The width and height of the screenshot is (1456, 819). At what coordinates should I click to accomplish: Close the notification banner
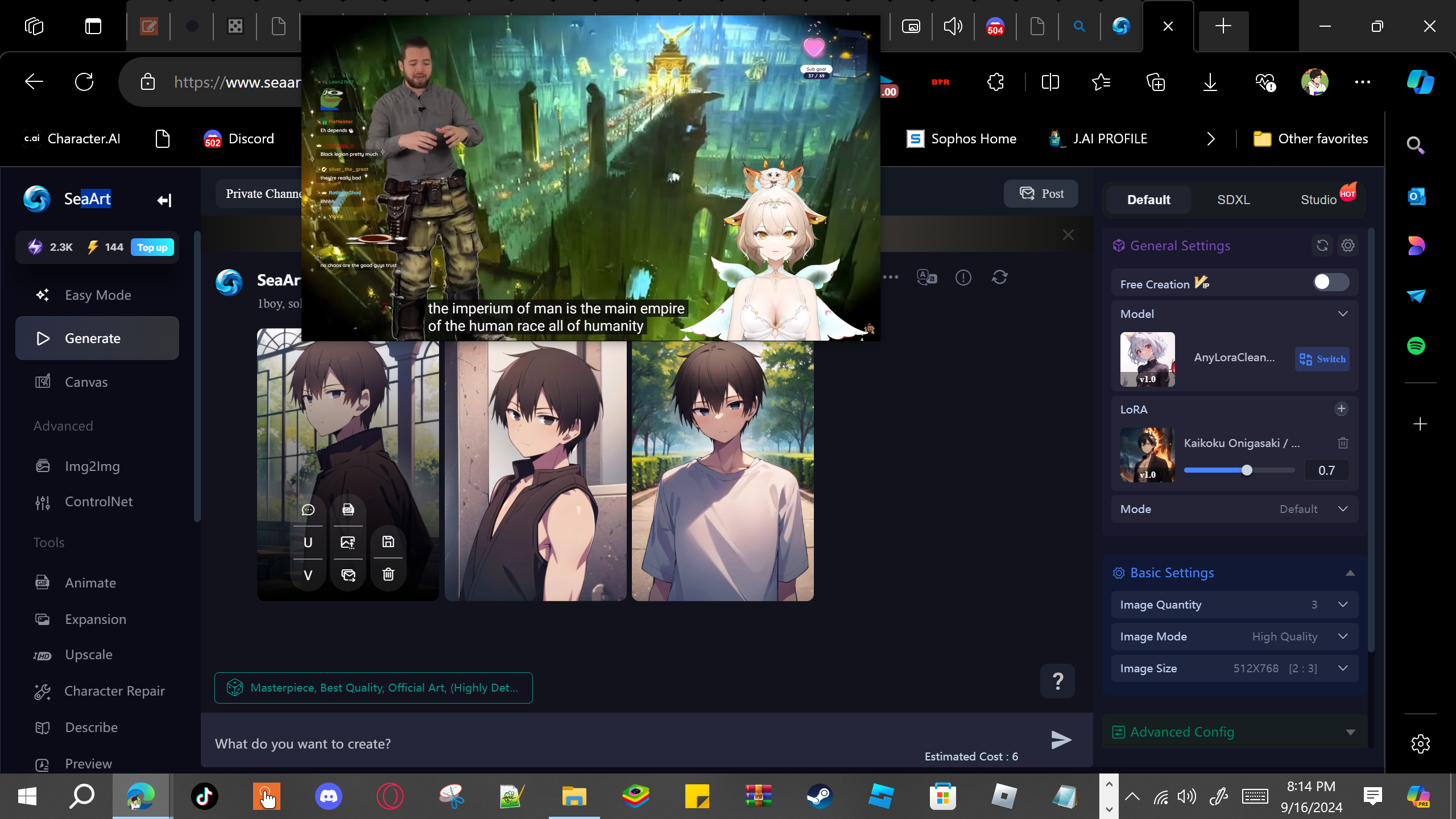coord(1068,235)
